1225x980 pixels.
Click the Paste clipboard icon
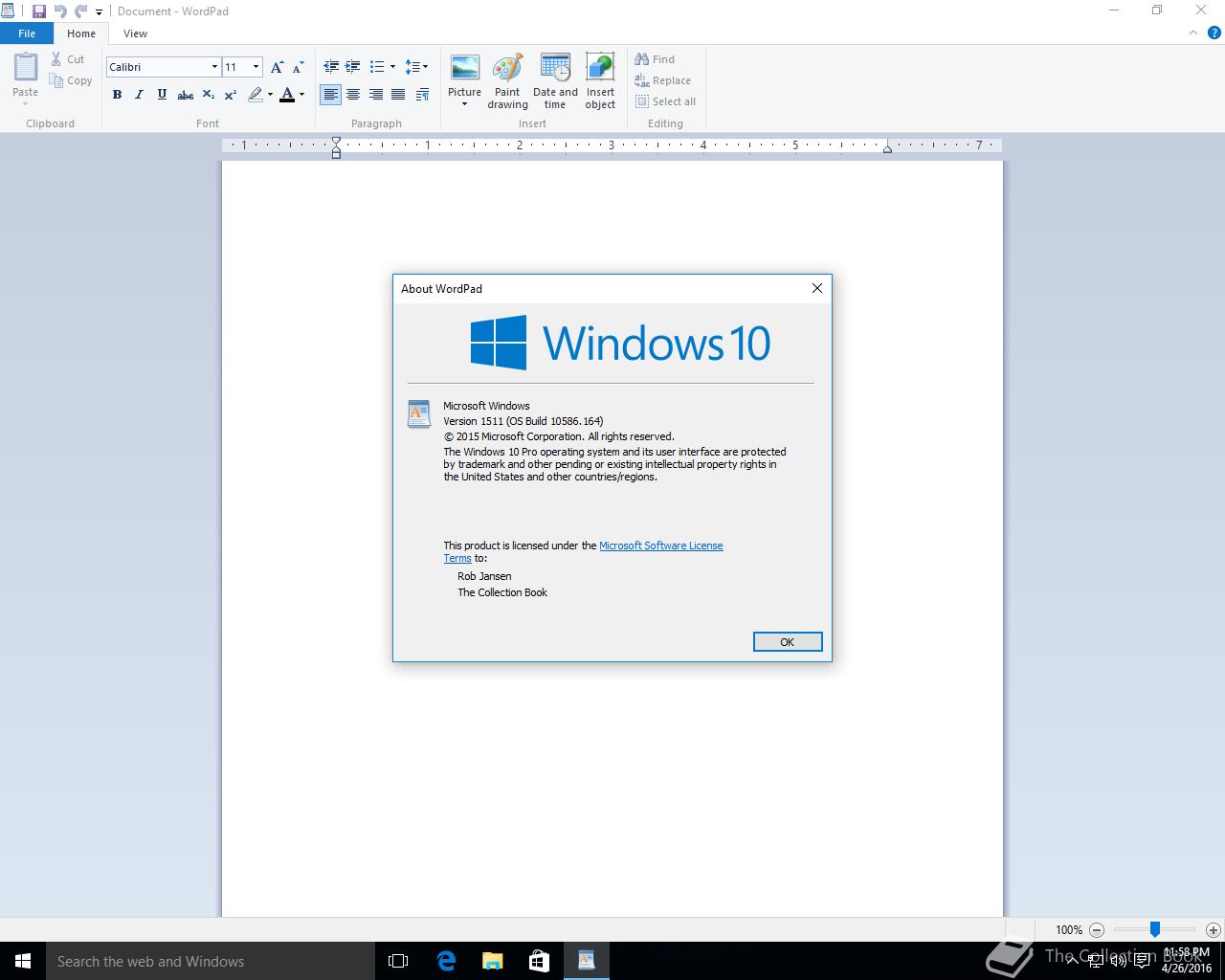26,68
